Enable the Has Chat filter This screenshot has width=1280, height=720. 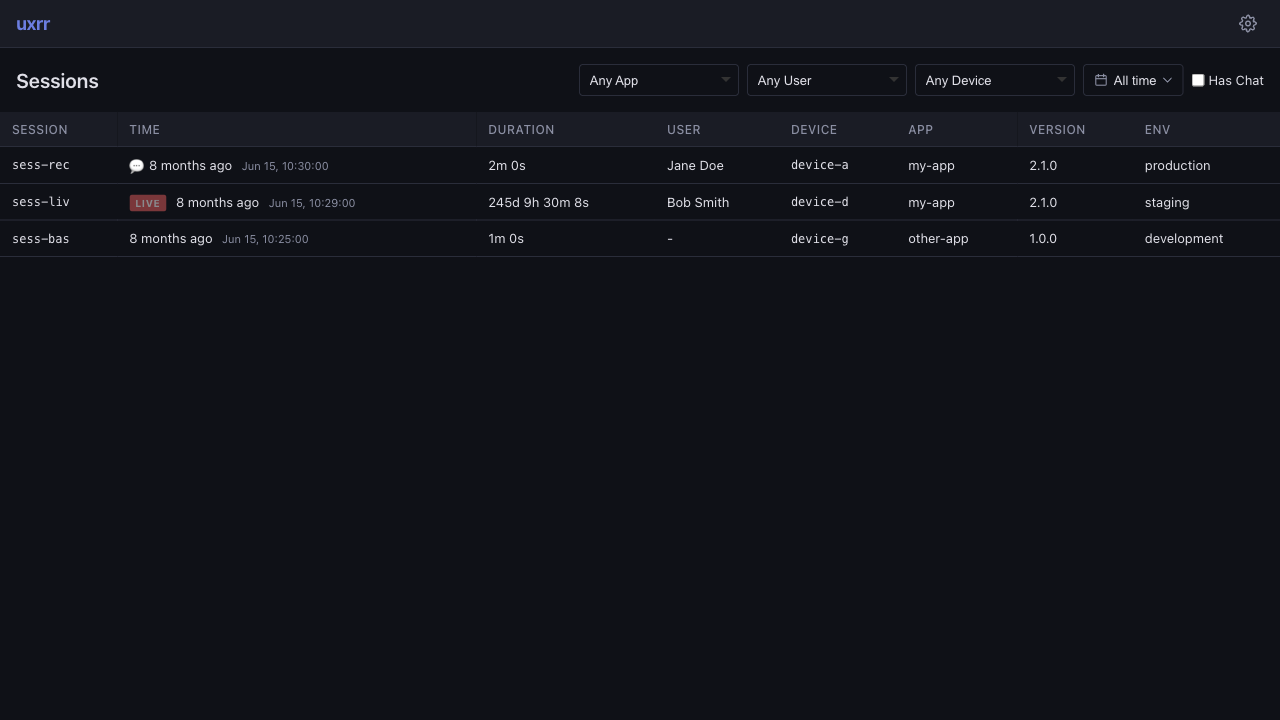(1198, 80)
